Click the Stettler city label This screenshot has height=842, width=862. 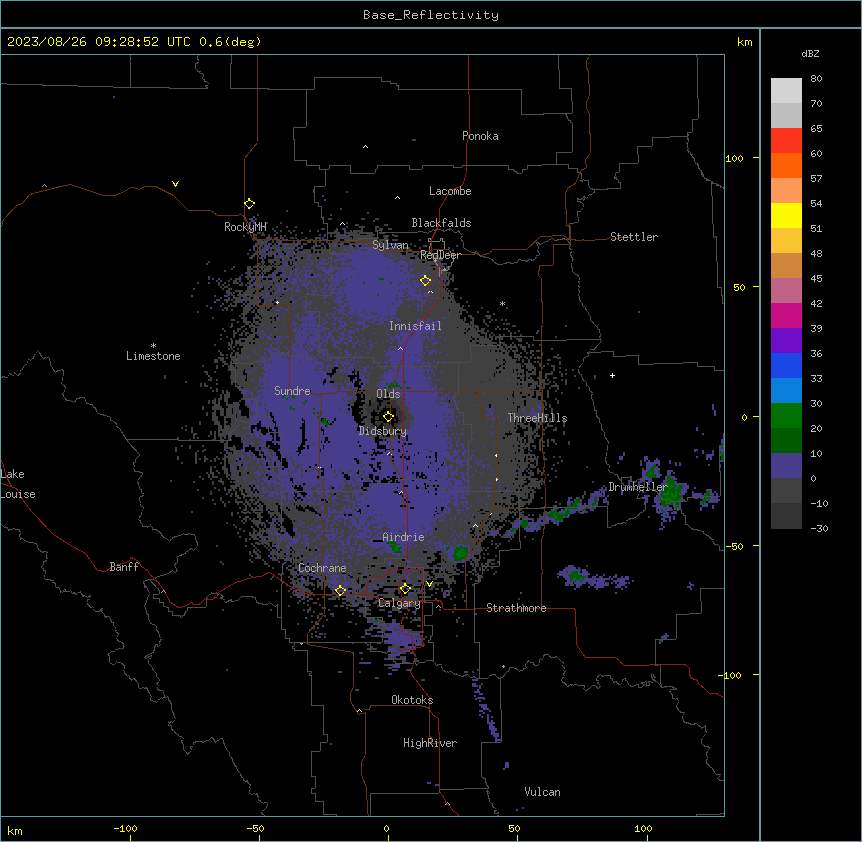(x=633, y=237)
